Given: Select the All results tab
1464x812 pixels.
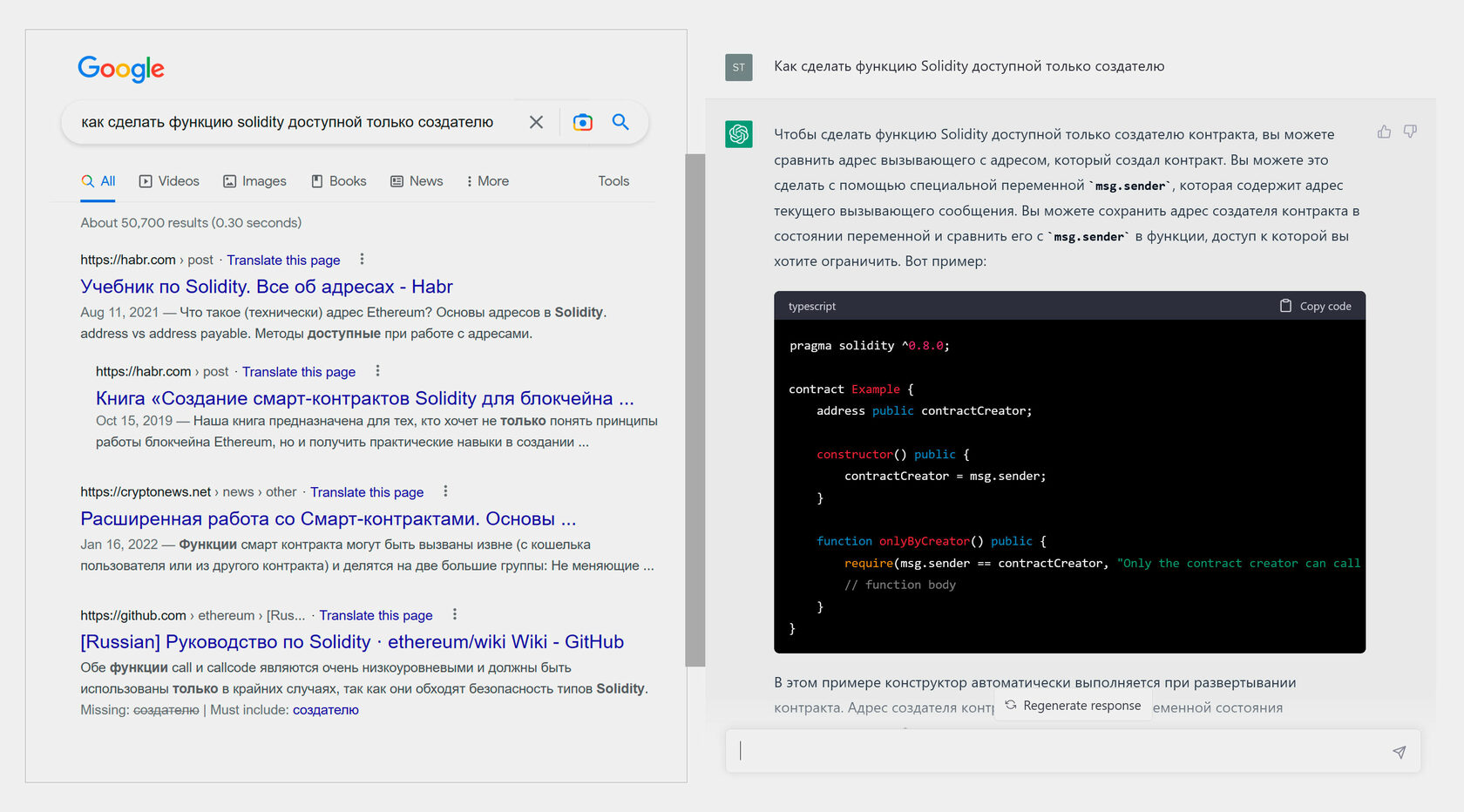Looking at the screenshot, I should (x=98, y=181).
